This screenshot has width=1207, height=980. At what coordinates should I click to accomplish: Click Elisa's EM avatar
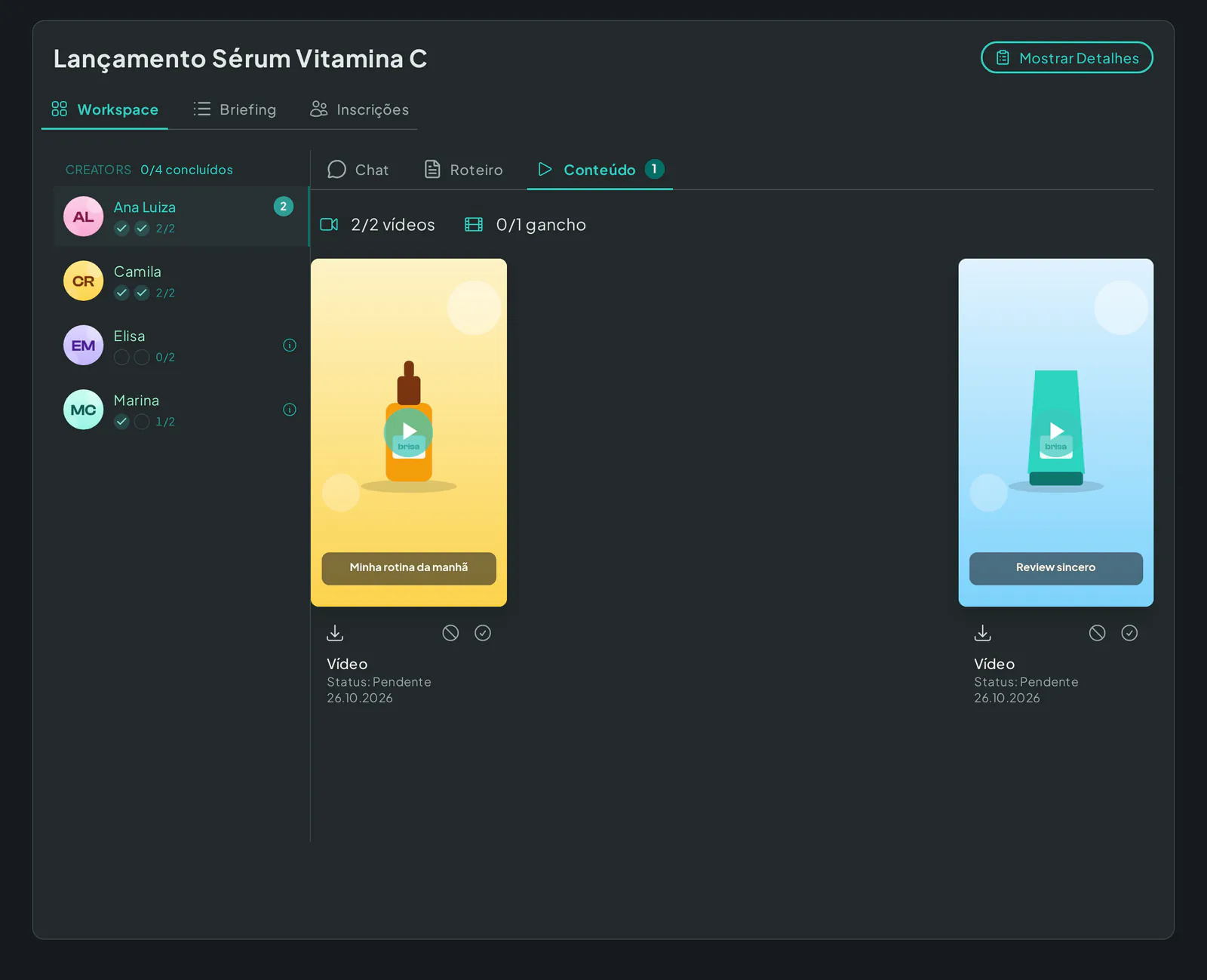coord(83,346)
